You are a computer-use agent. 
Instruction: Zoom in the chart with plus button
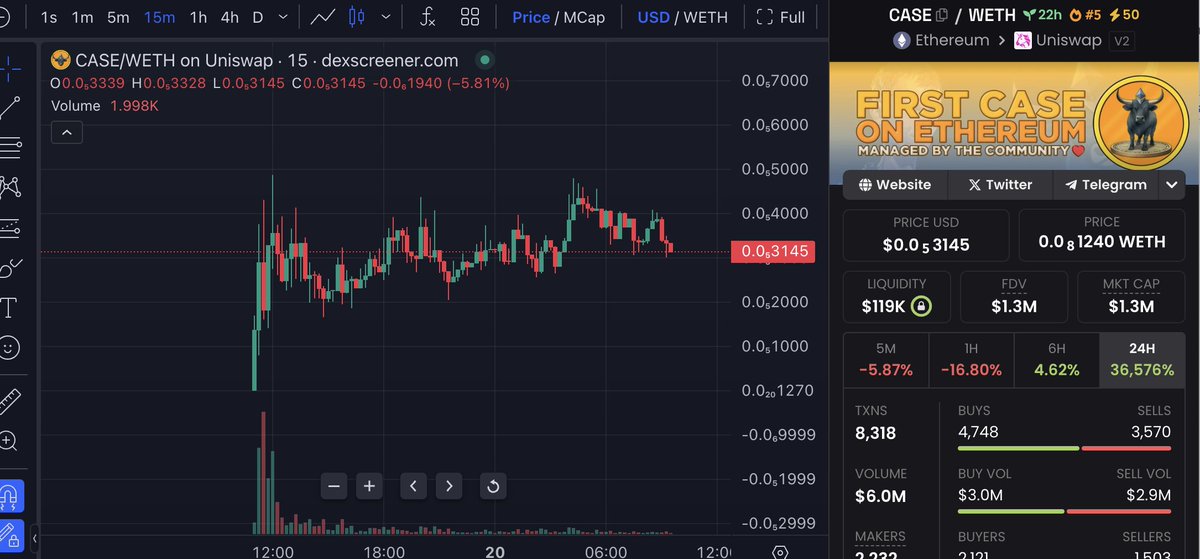tap(369, 486)
